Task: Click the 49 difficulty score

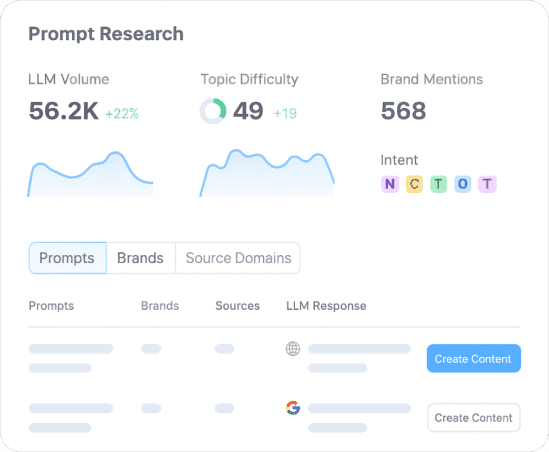Action: (x=248, y=111)
